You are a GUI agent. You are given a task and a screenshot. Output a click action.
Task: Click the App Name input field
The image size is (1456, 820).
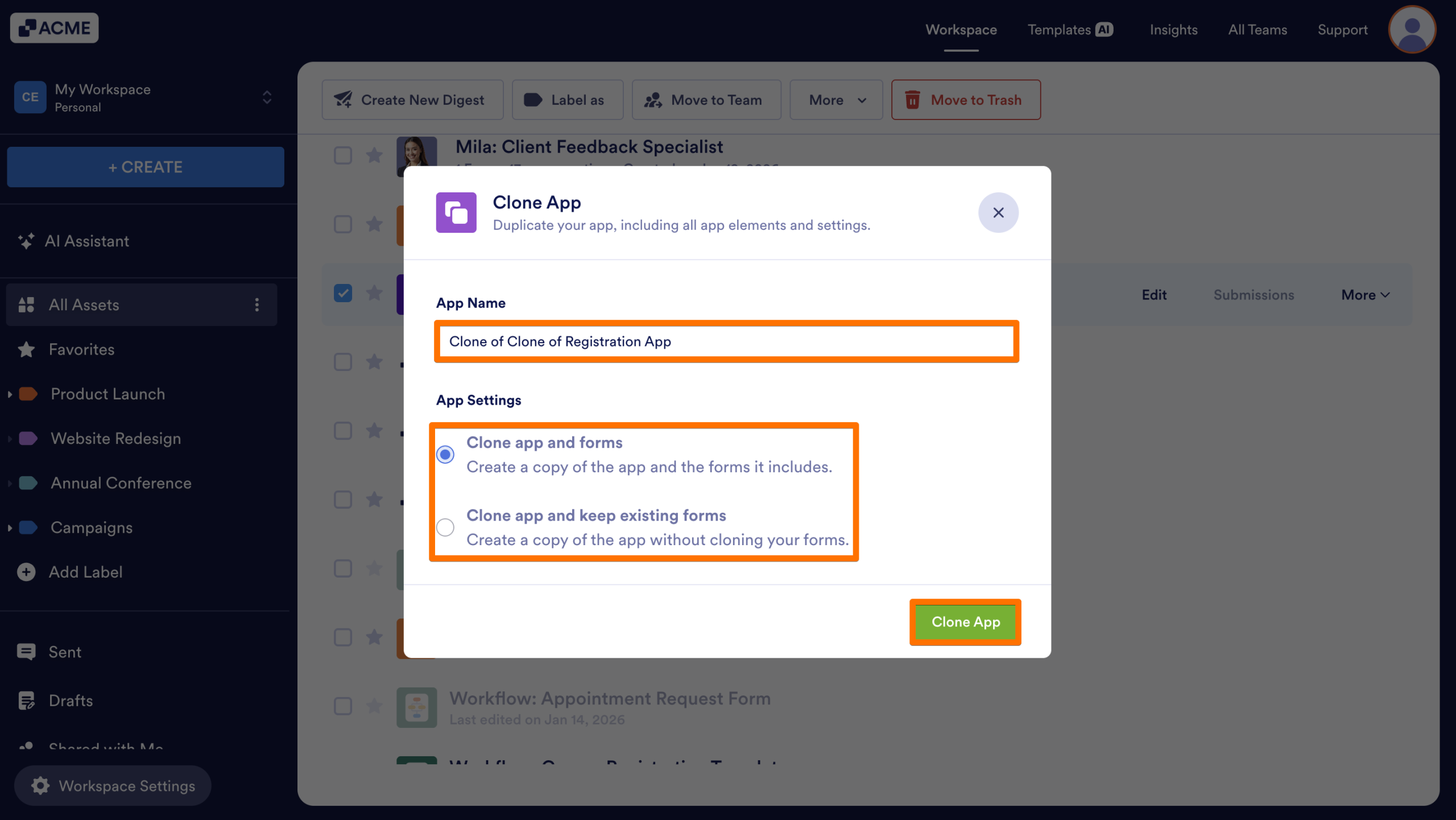coord(726,341)
